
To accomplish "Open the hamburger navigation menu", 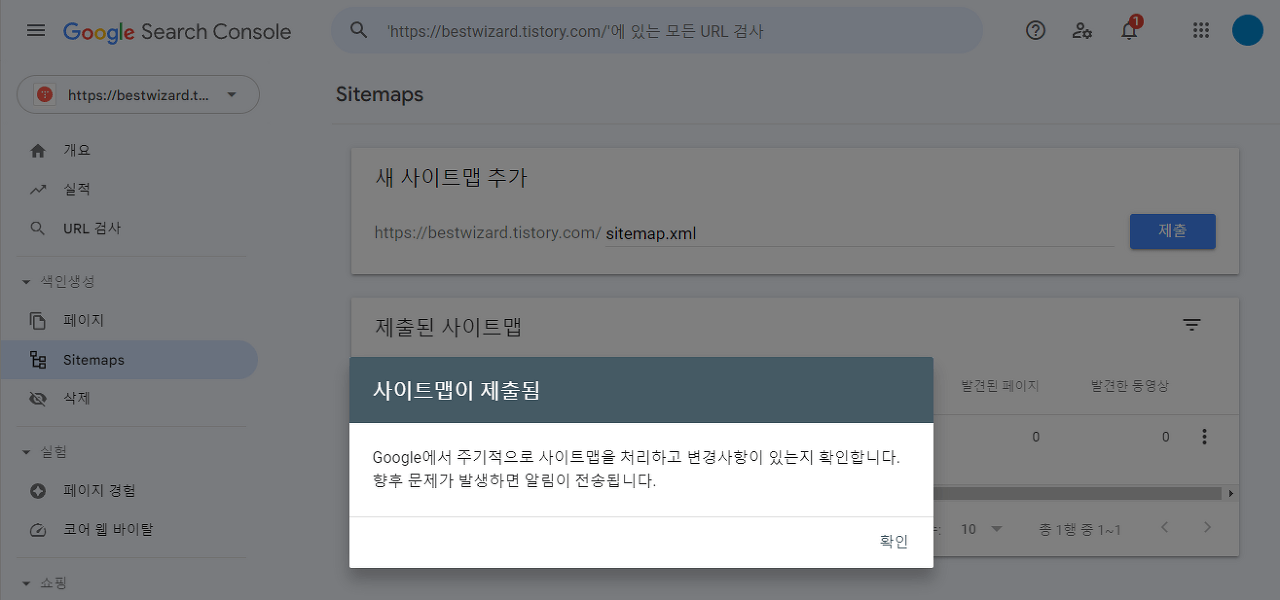I will [36, 30].
